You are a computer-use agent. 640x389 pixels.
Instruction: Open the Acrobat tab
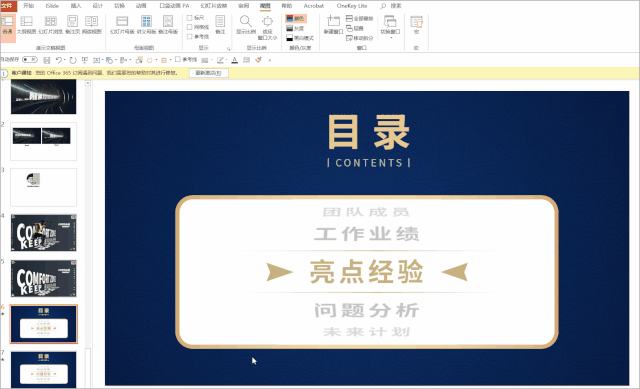pos(313,6)
